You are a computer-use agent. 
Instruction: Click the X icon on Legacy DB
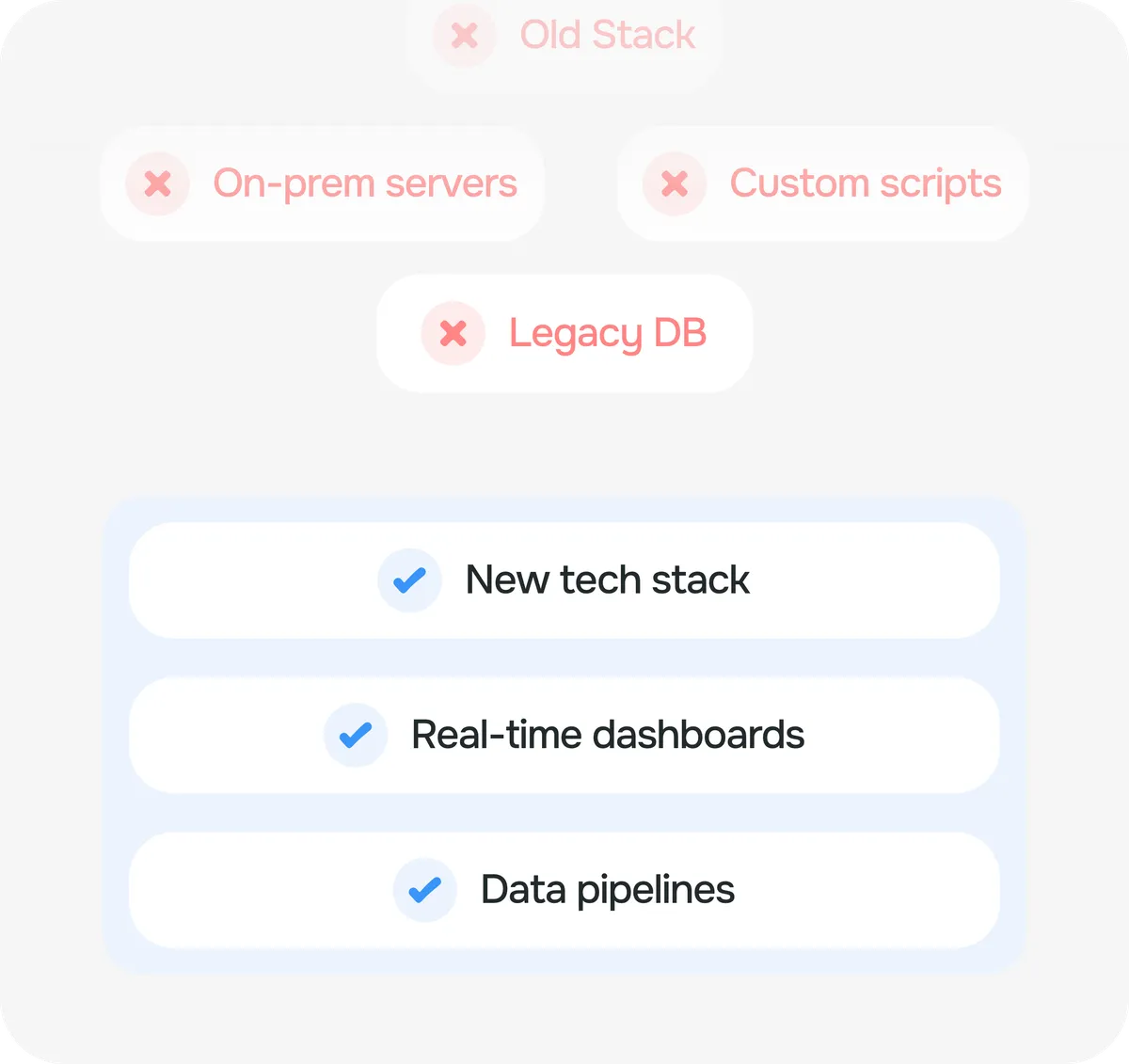453,333
